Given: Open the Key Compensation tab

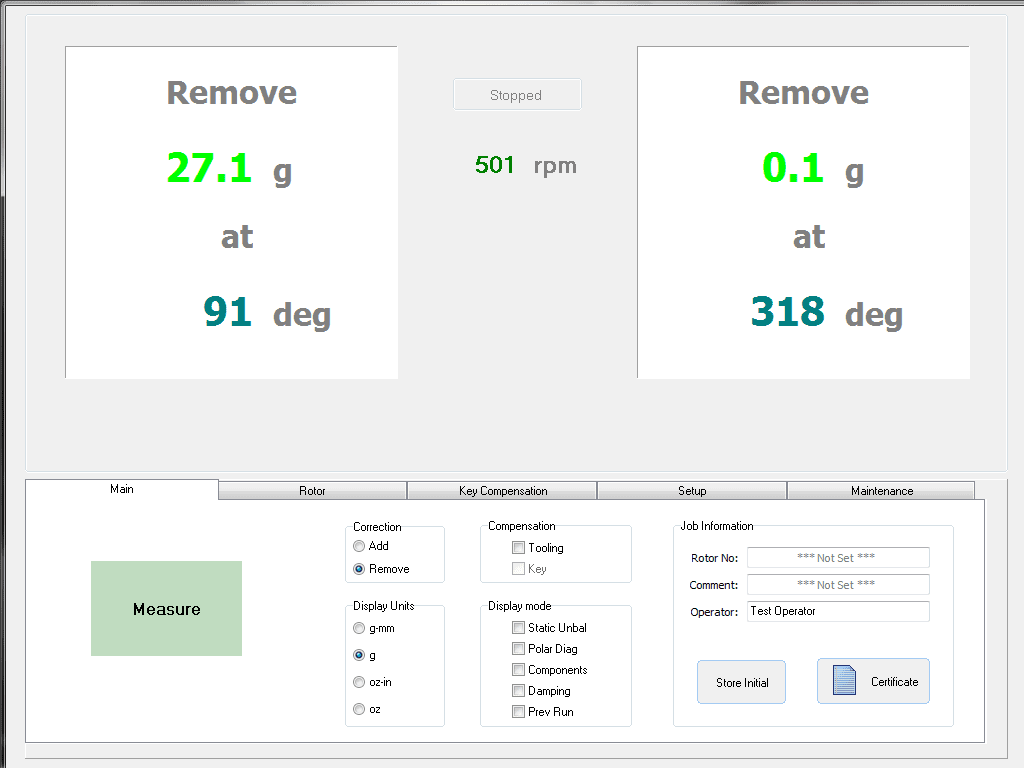Looking at the screenshot, I should 503,491.
